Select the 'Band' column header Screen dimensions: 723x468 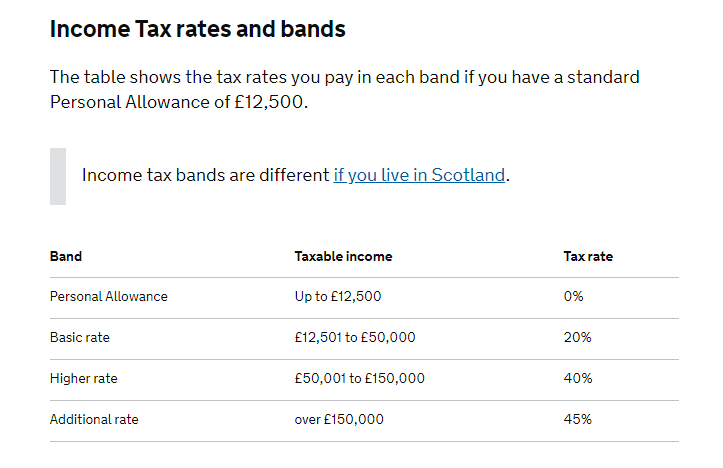click(66, 256)
